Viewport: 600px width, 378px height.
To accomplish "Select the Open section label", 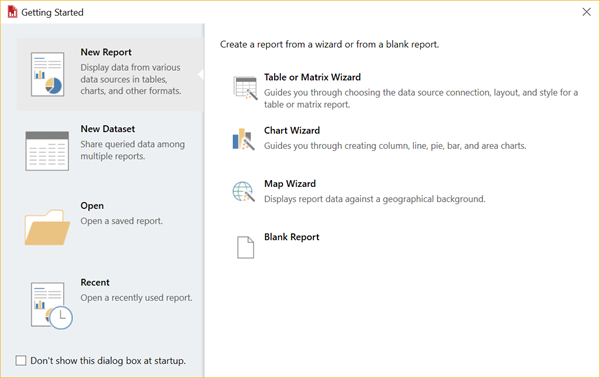I will pos(92,206).
